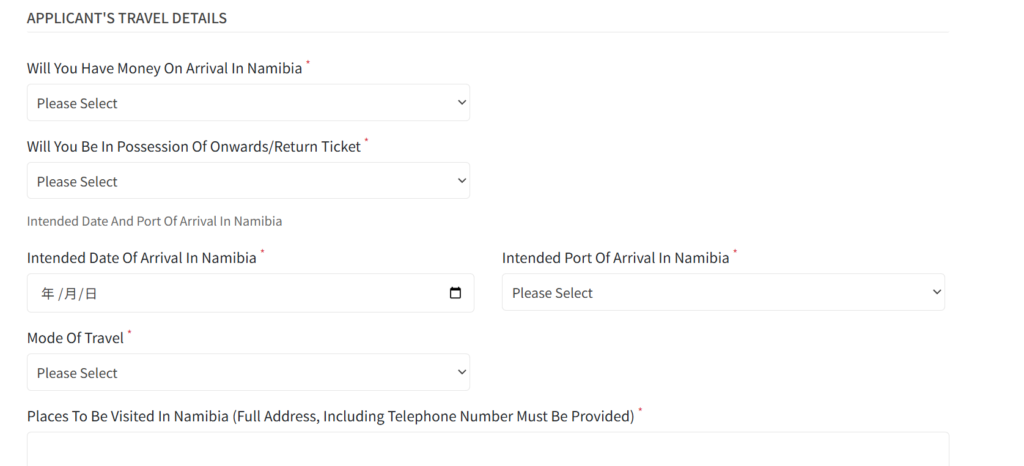Select the year (年) segment of arrival date
Image resolution: width=1024 pixels, height=466 pixels.
pos(47,294)
